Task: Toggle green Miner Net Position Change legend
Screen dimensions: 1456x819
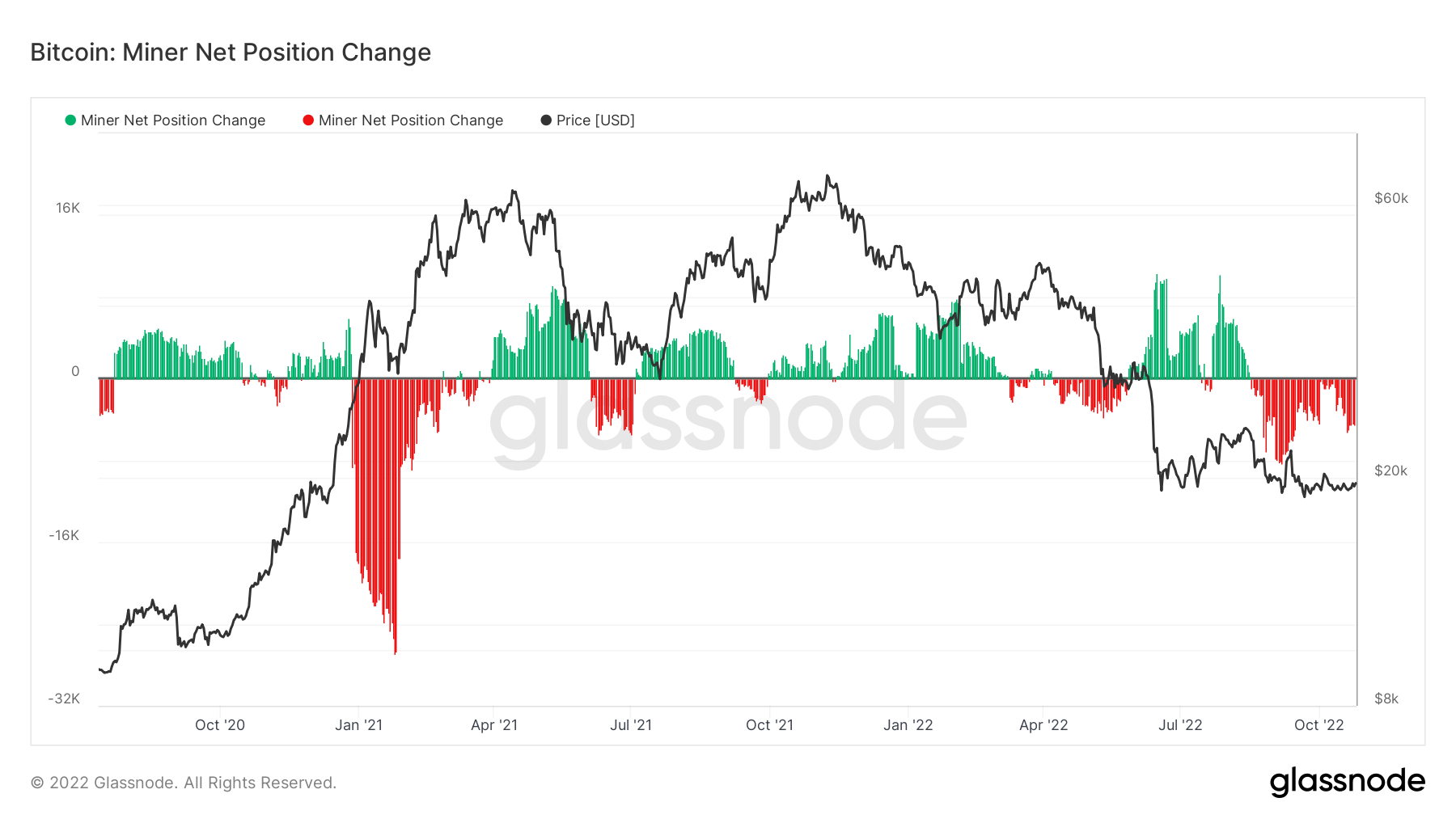Action: (x=165, y=120)
